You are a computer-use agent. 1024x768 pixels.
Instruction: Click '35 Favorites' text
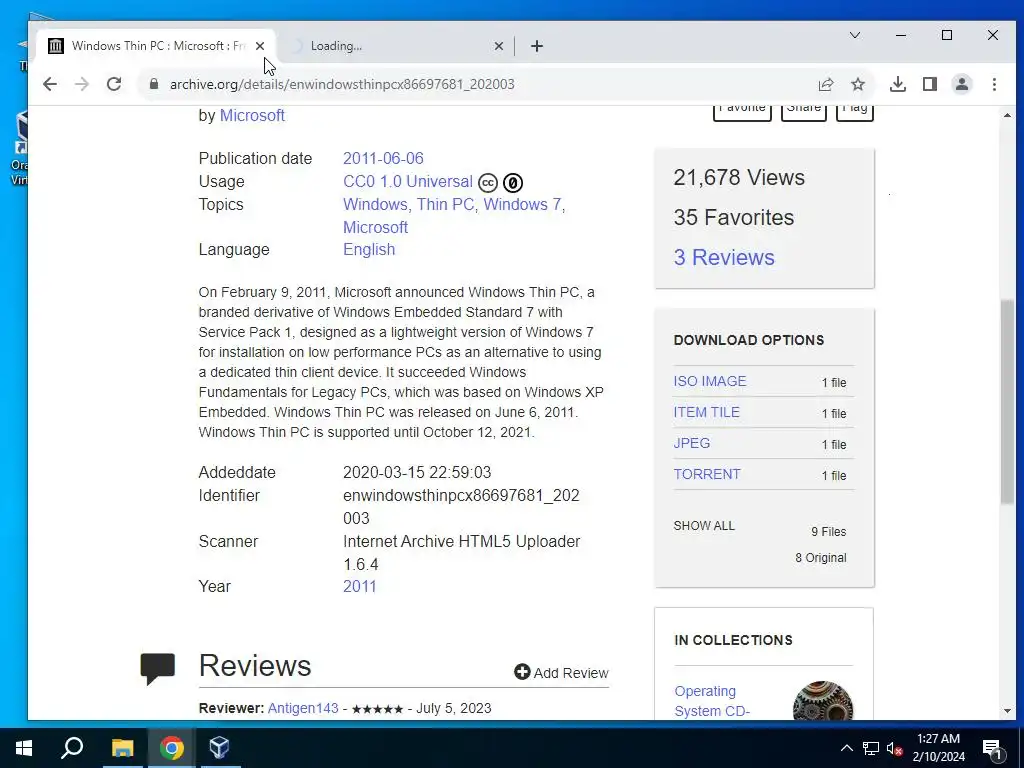pyautogui.click(x=733, y=217)
